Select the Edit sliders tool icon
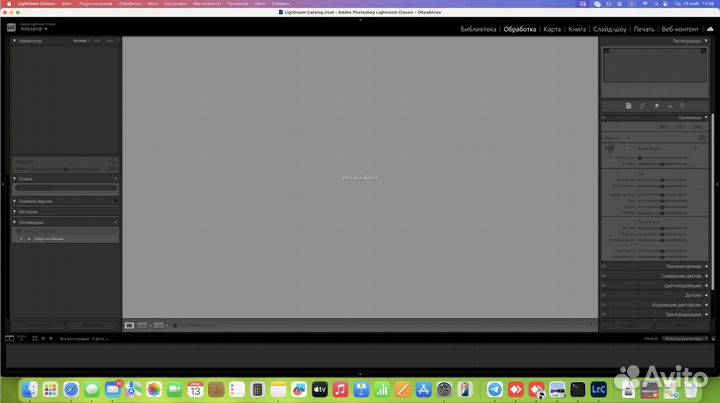This screenshot has height=403, width=720. pyautogui.click(x=628, y=106)
